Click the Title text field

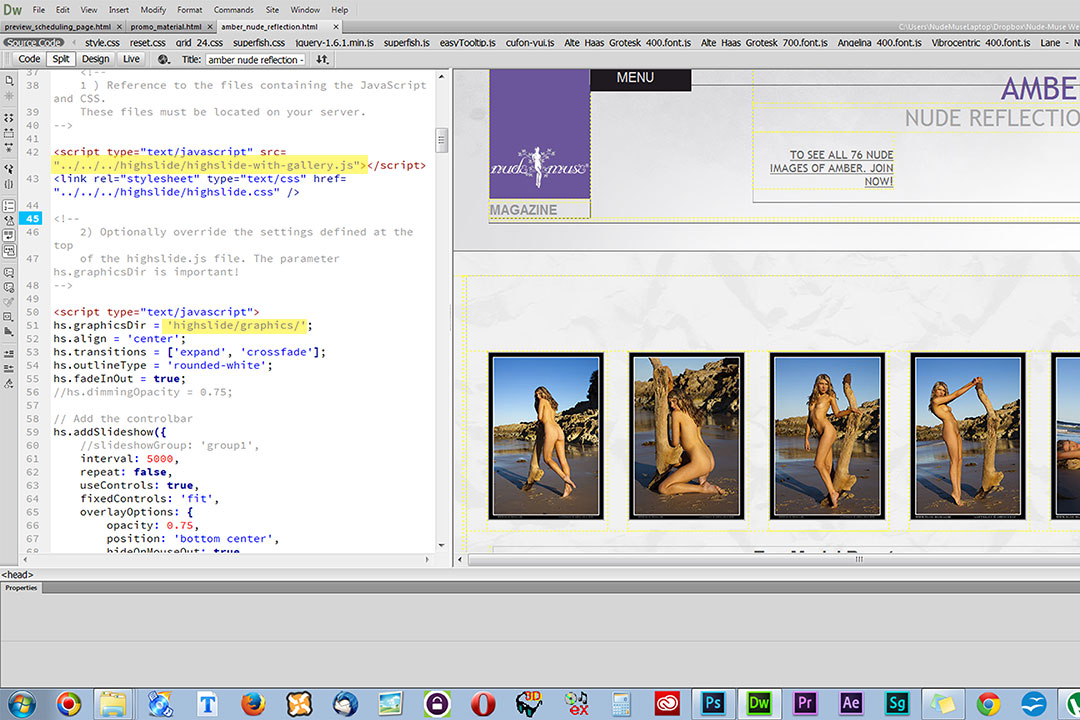(x=256, y=59)
